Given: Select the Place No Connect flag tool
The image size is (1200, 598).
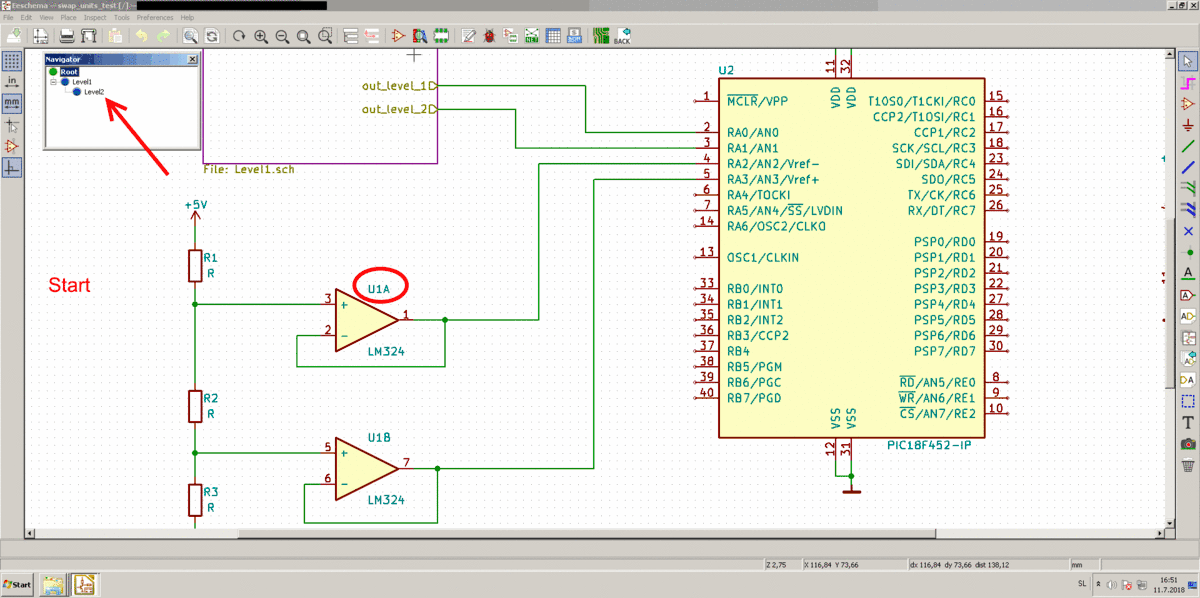Looking at the screenshot, I should pos(1188,231).
